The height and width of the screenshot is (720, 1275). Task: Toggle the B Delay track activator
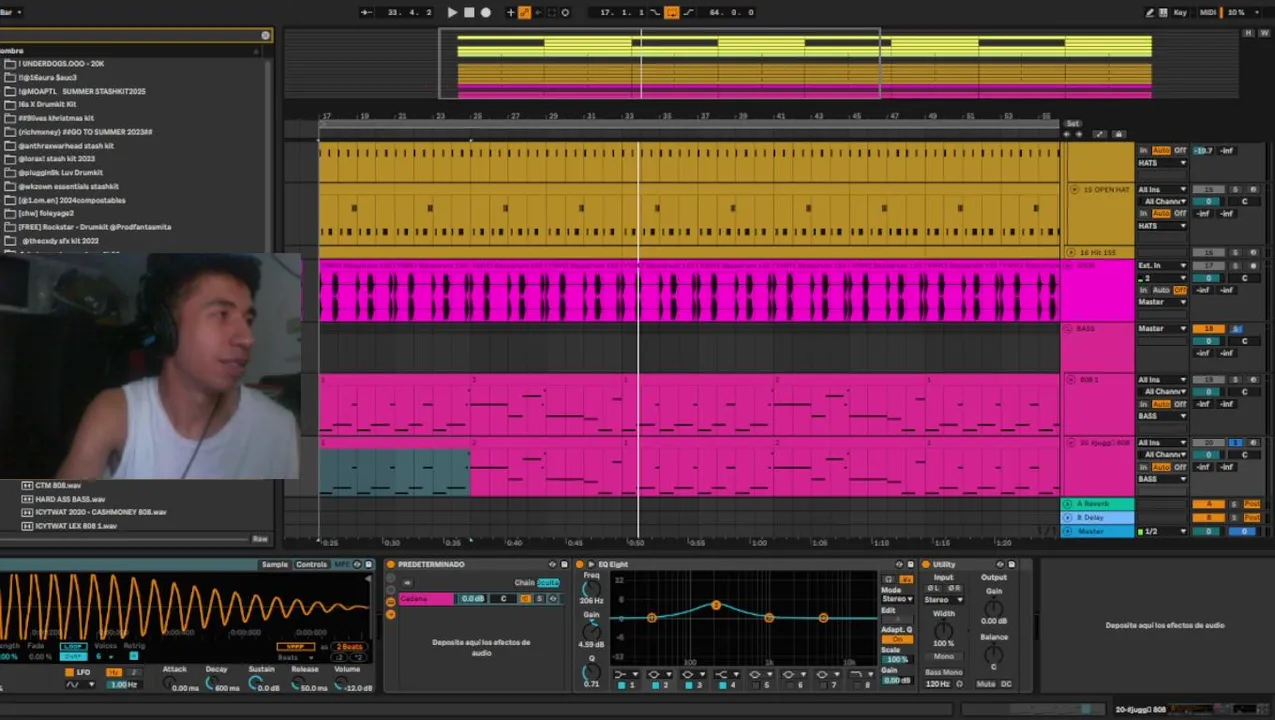coord(1208,518)
